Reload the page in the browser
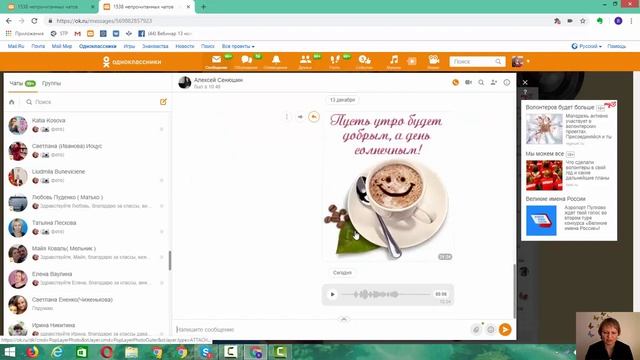 point(34,21)
